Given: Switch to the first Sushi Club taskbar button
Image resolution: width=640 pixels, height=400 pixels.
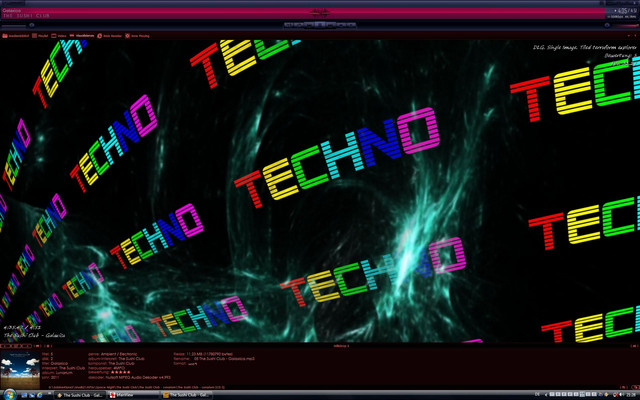Looking at the screenshot, I should [x=80, y=395].
